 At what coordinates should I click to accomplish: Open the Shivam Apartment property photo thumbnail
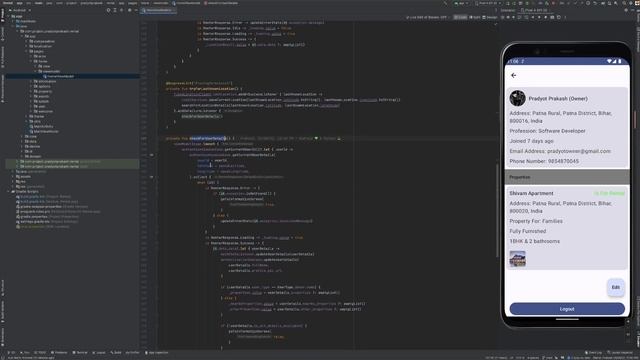click(518, 259)
